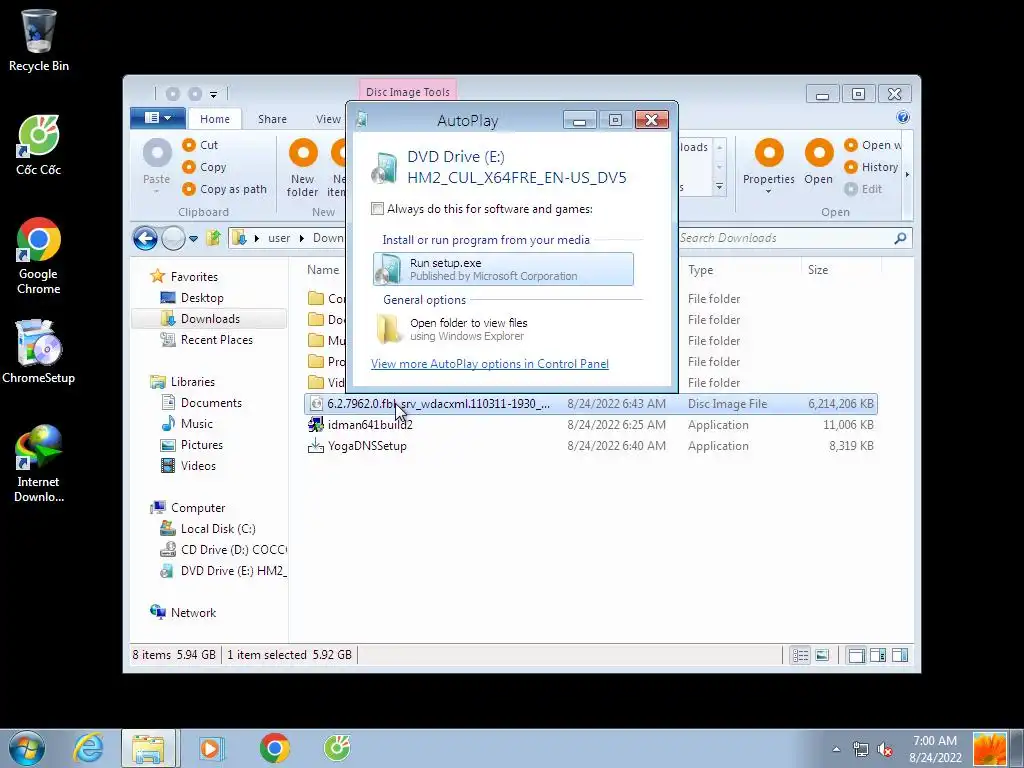Open the File menu dropdown button
Image resolution: width=1024 pixels, height=768 pixels.
[x=158, y=118]
